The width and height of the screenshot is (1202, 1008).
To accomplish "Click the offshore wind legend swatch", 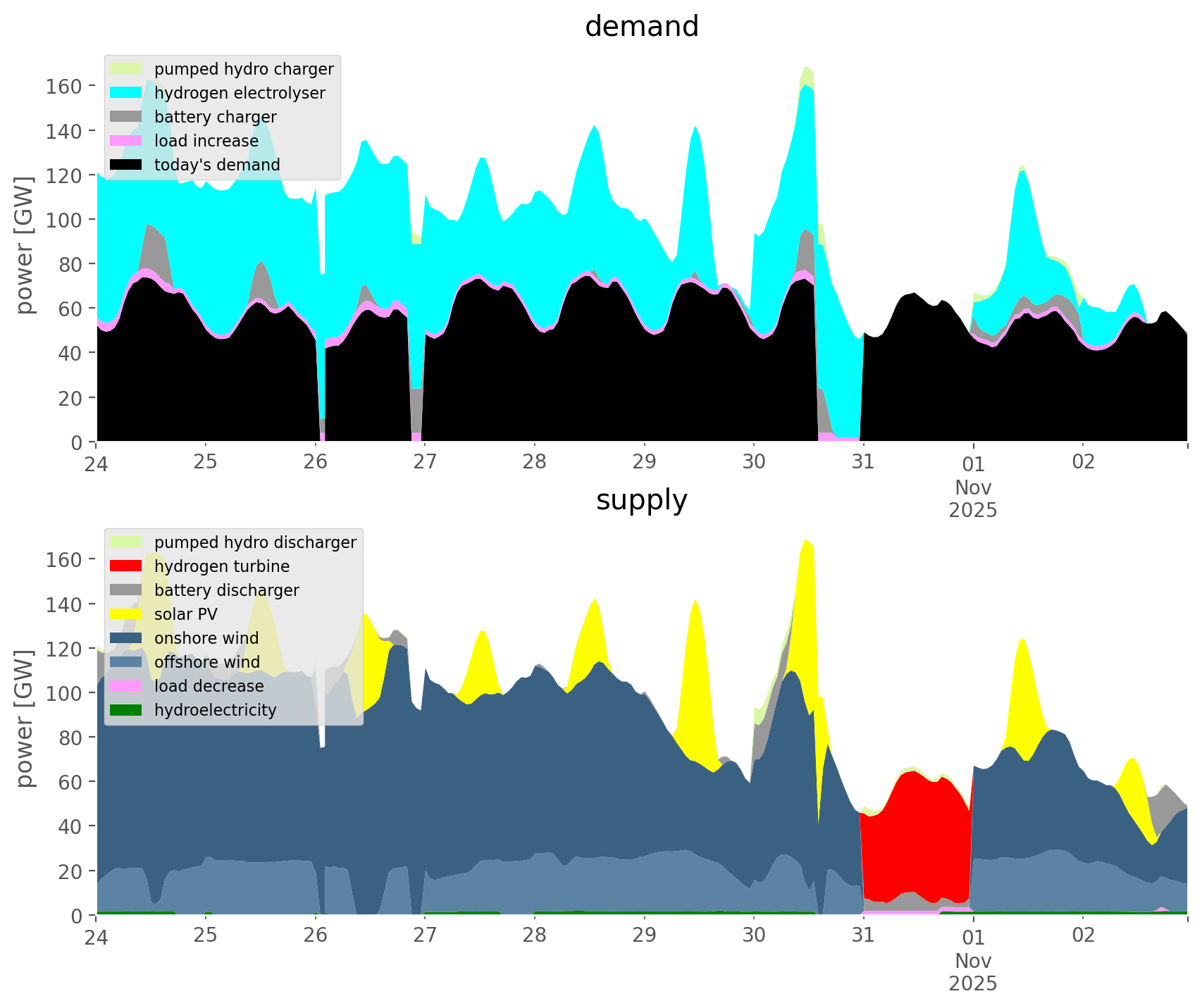I will pyautogui.click(x=127, y=662).
